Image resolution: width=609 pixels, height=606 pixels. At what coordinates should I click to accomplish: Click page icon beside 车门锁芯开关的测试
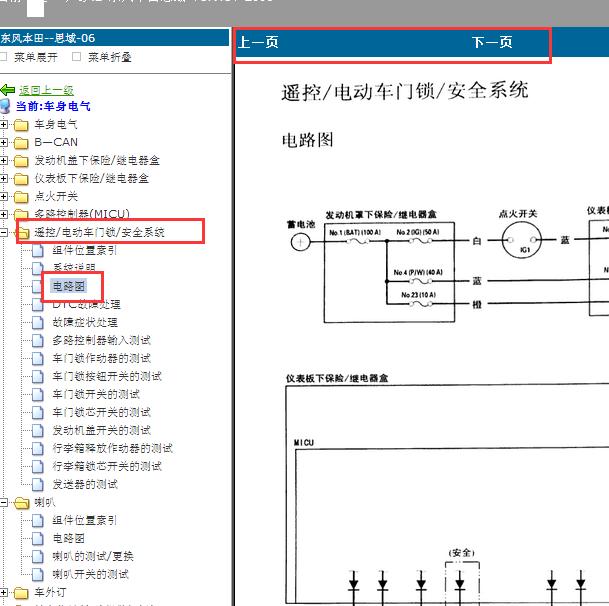point(38,412)
